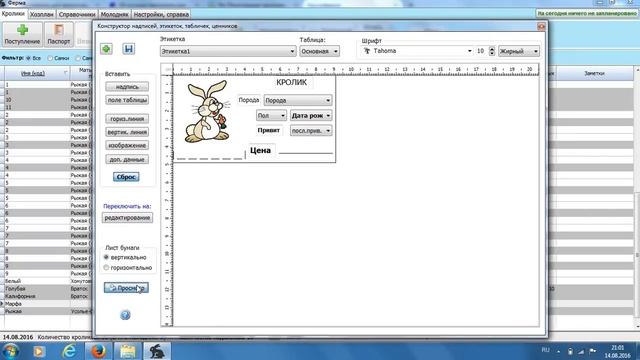Select the КРОЛИК title on the label
The image size is (640, 360).
(x=291, y=82)
